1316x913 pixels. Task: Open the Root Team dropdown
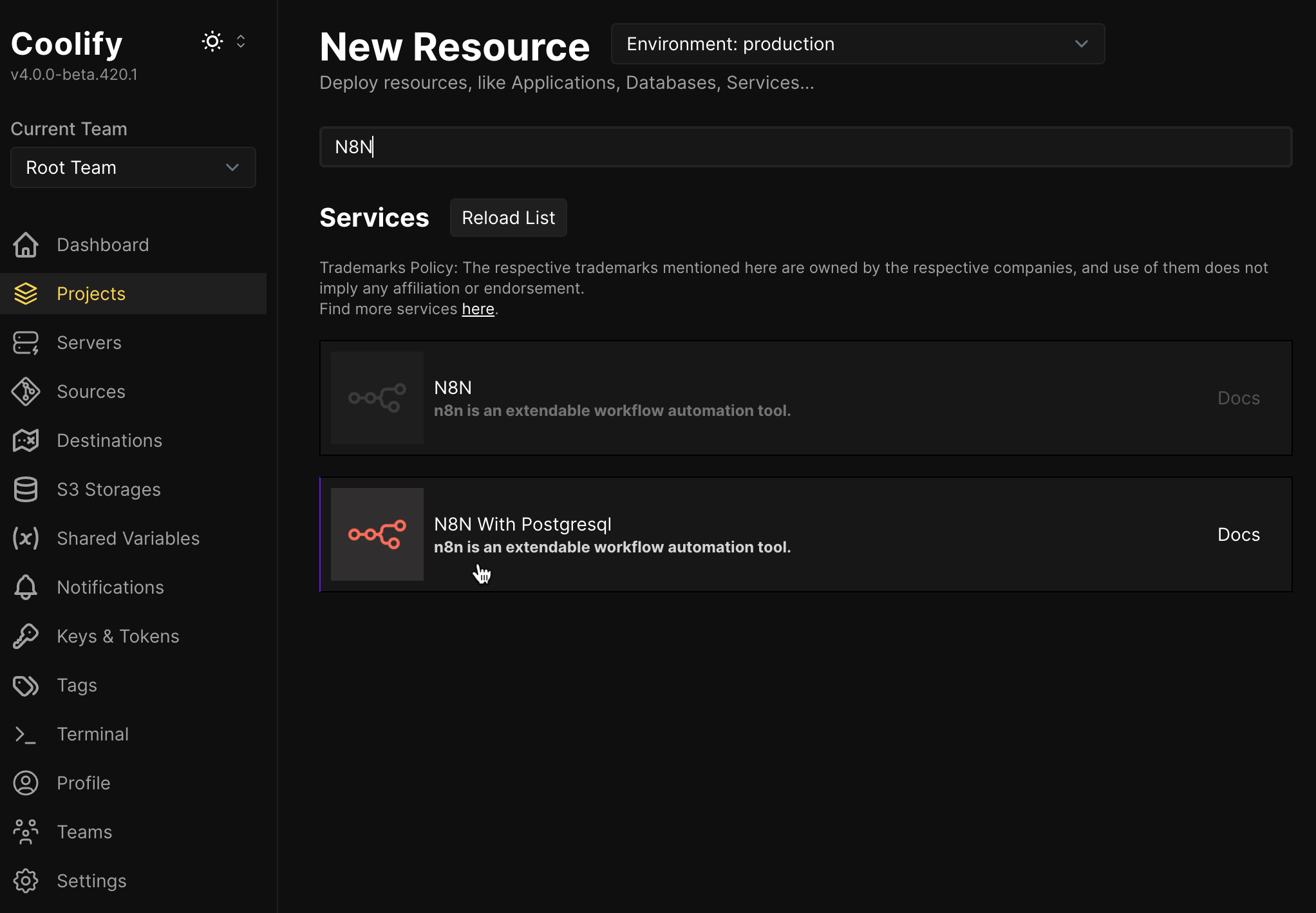(133, 167)
